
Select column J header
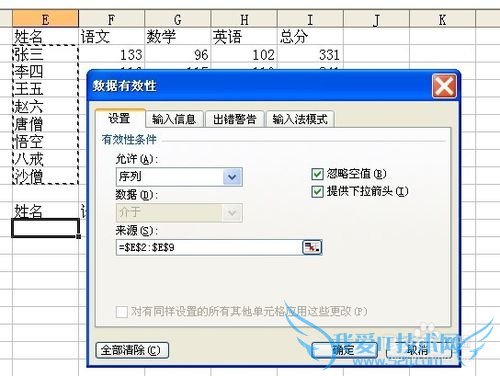coord(376,20)
